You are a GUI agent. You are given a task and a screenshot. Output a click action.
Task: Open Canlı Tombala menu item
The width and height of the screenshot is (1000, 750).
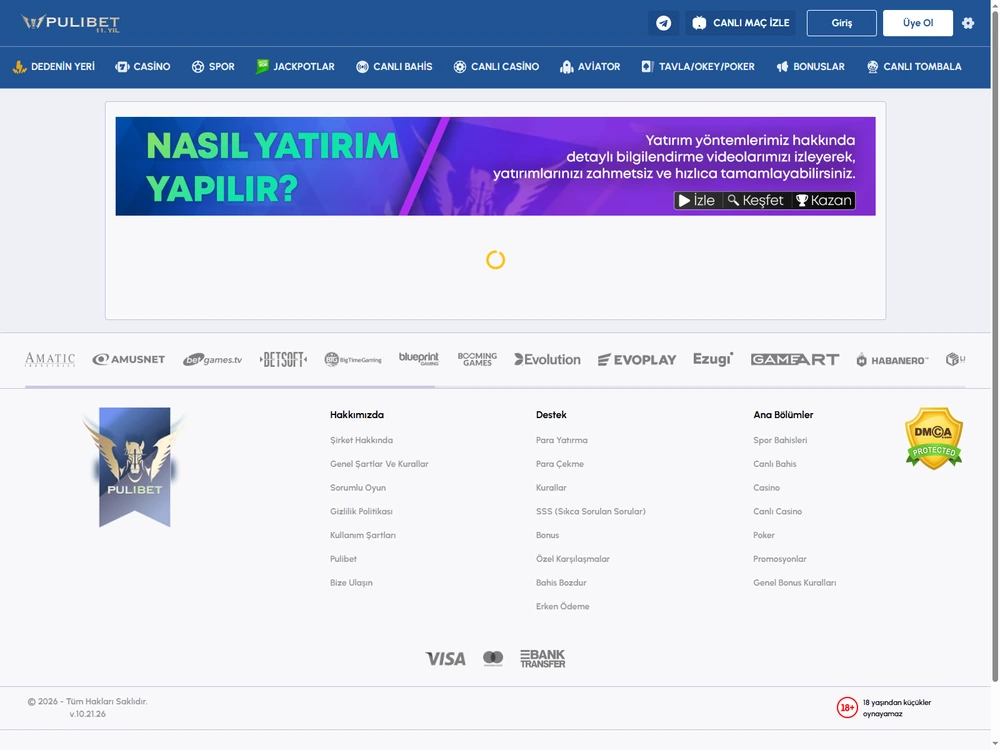[914, 66]
